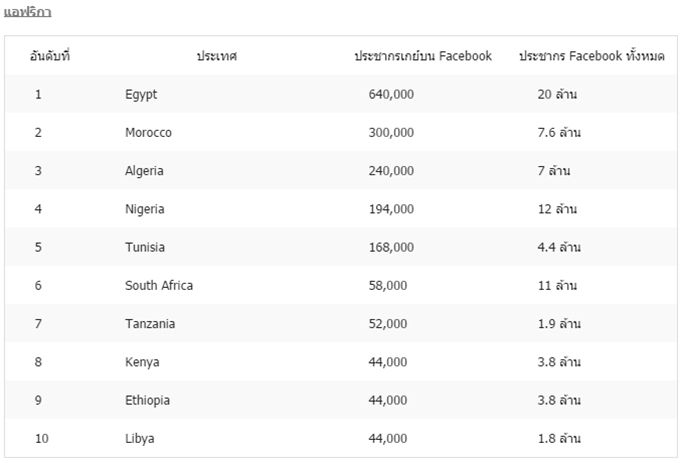Select the Algeria country cell
This screenshot has width=680, height=463.
pyautogui.click(x=144, y=171)
